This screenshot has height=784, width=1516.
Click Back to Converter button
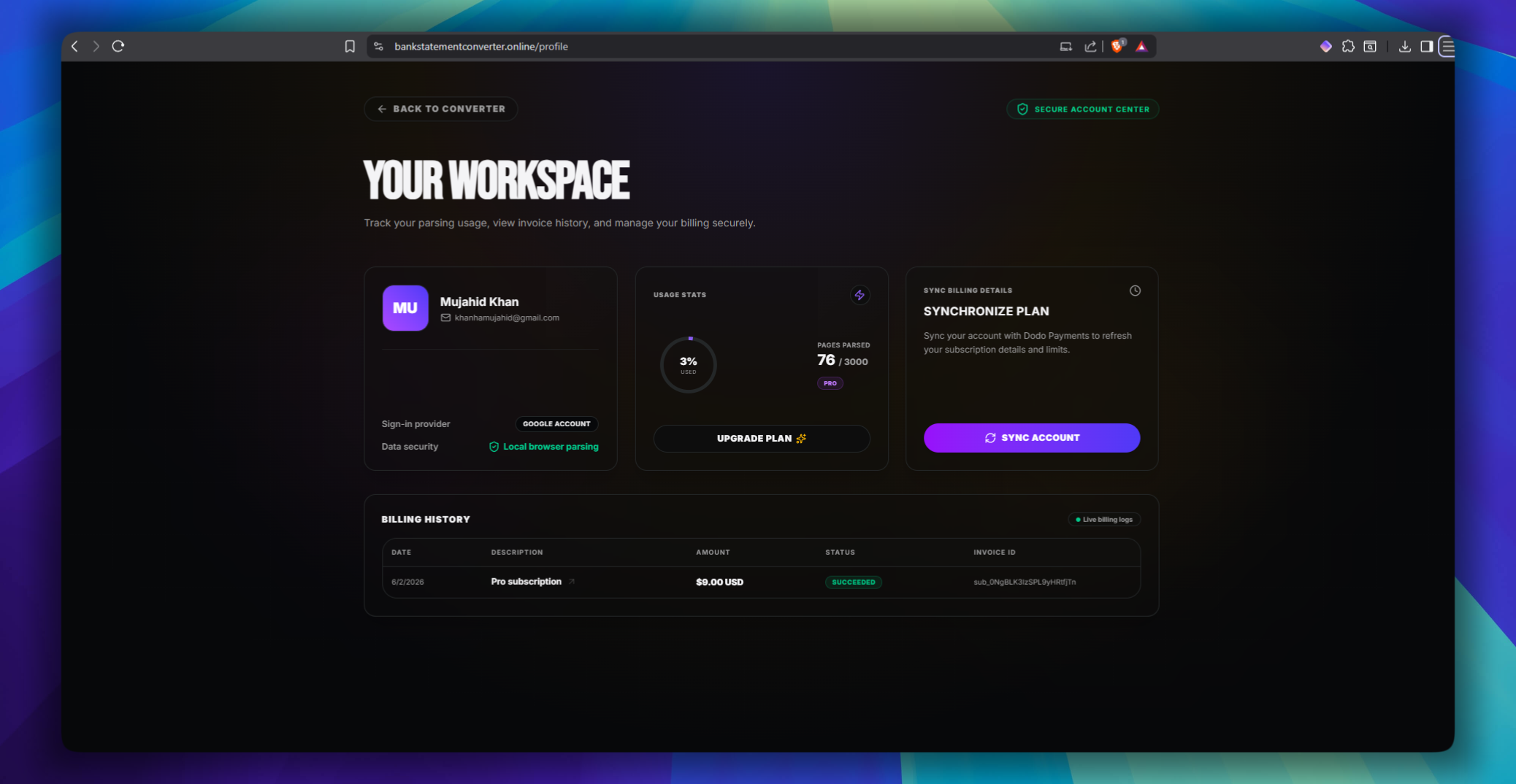(441, 109)
